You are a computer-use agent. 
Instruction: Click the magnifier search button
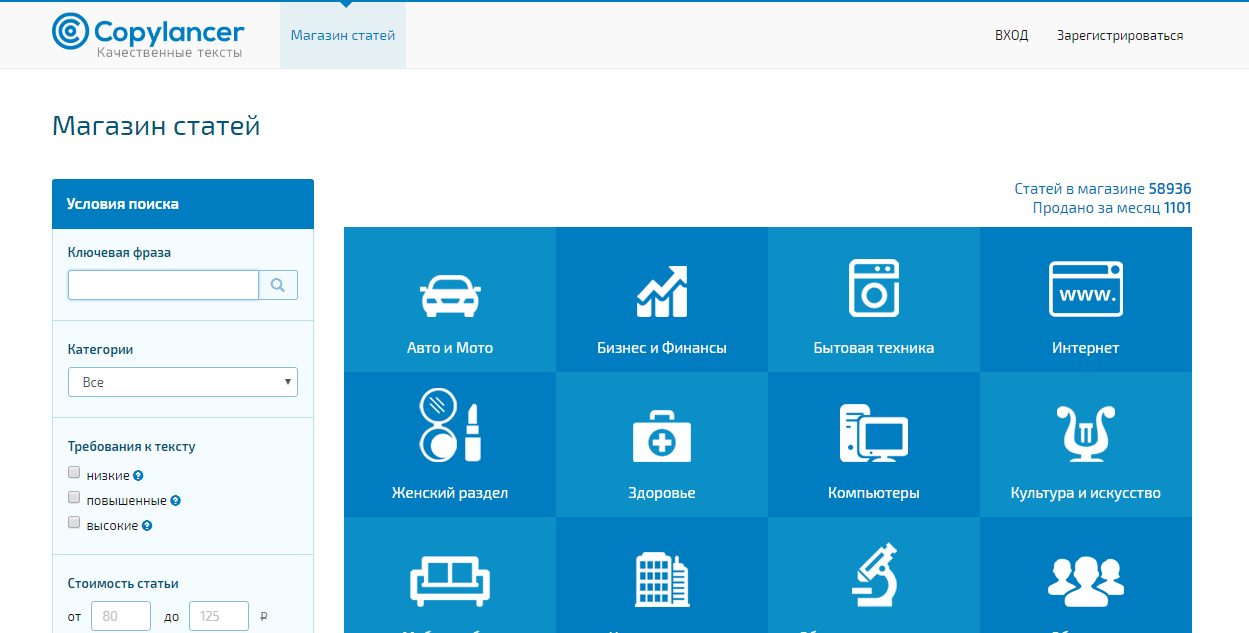(x=278, y=286)
